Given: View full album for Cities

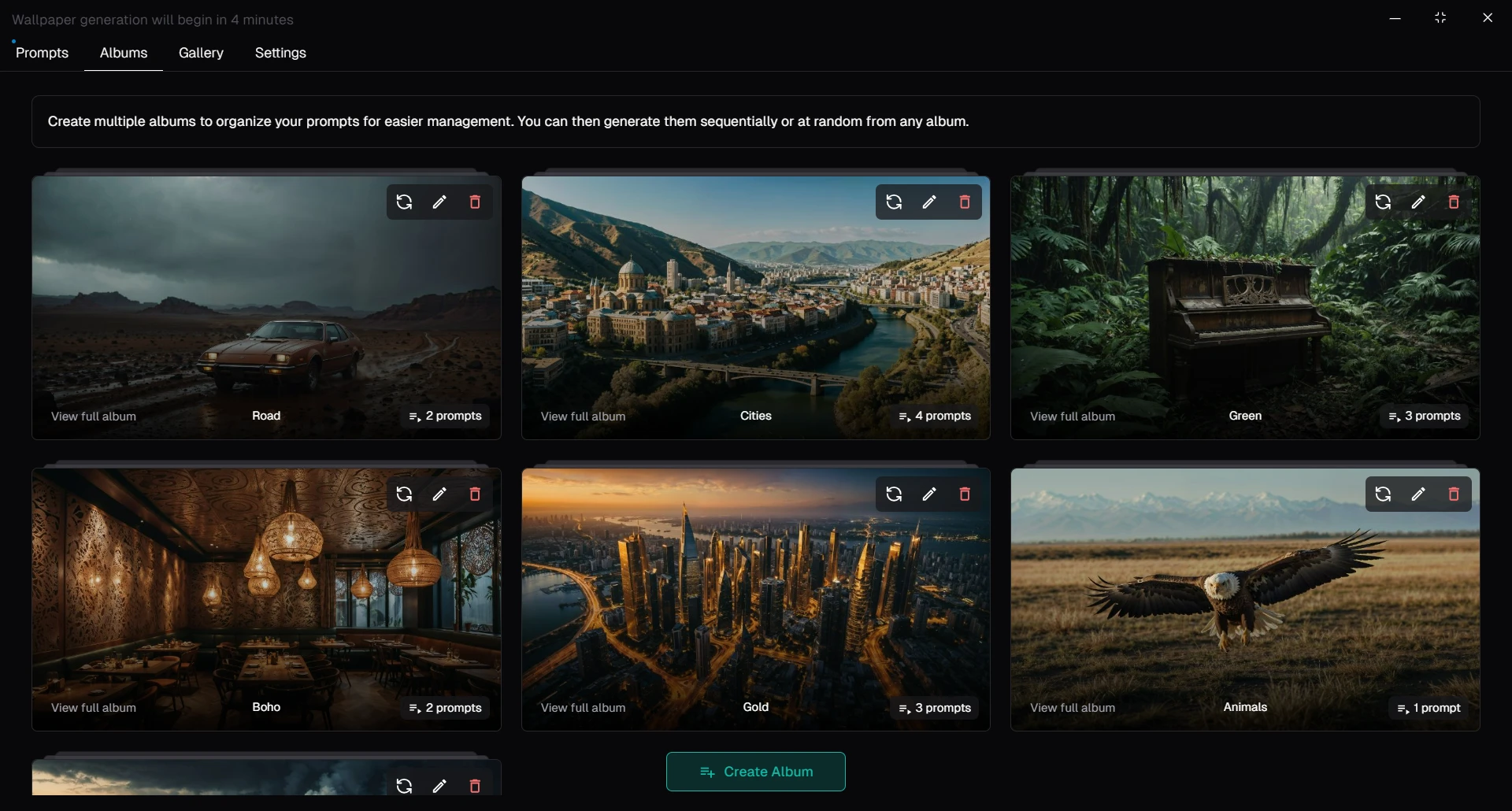Looking at the screenshot, I should click(583, 417).
